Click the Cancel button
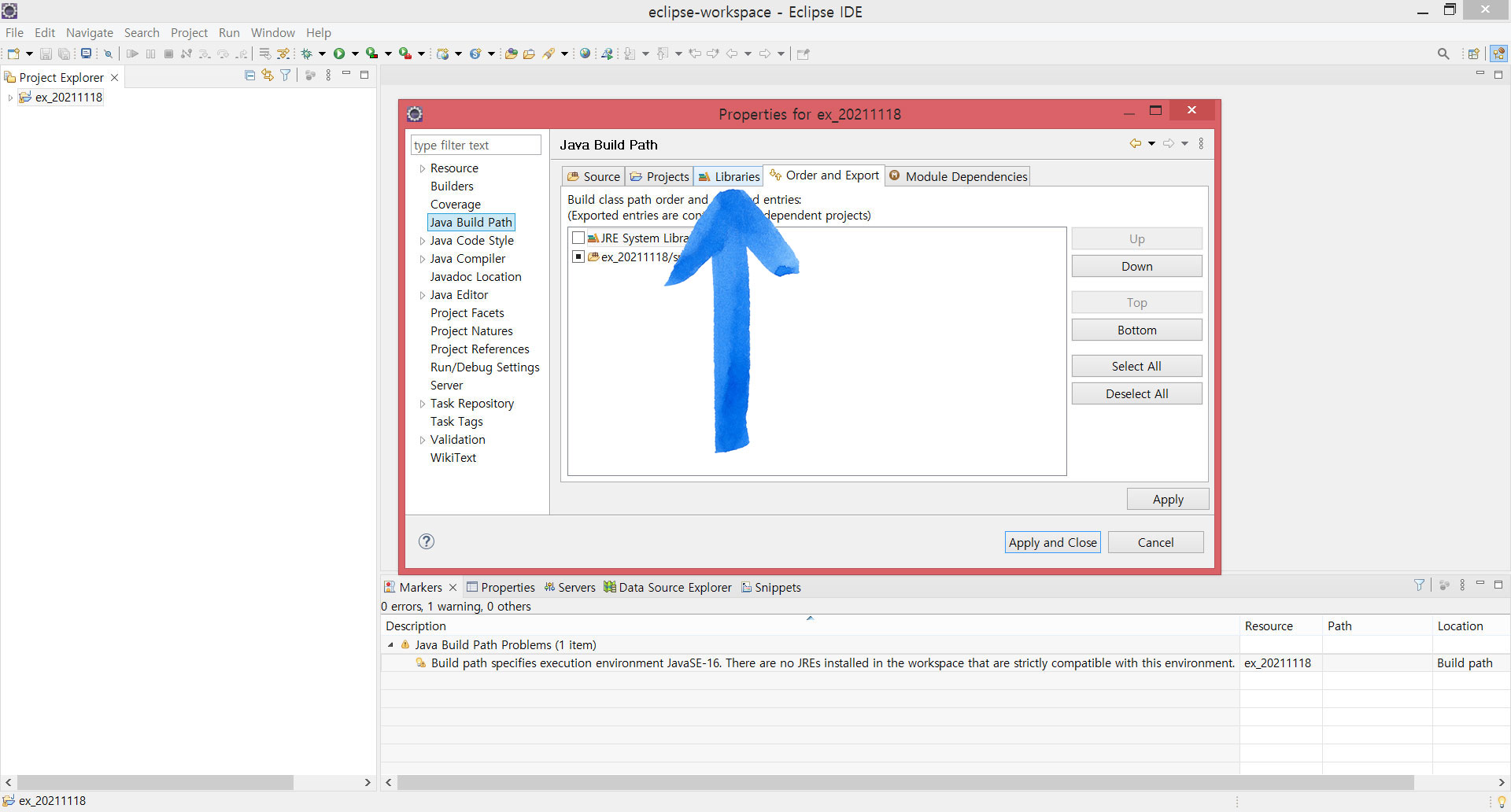Viewport: 1511px width, 812px height. coord(1155,542)
